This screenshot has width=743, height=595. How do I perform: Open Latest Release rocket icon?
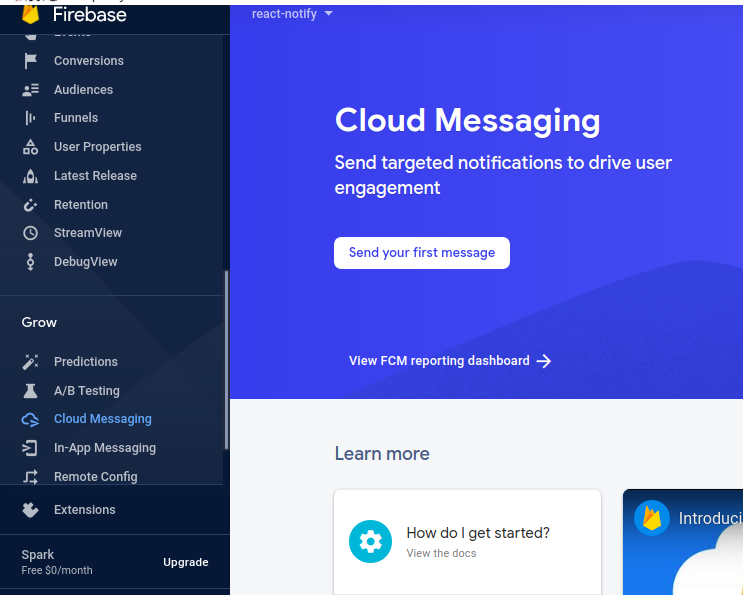pyautogui.click(x=30, y=176)
